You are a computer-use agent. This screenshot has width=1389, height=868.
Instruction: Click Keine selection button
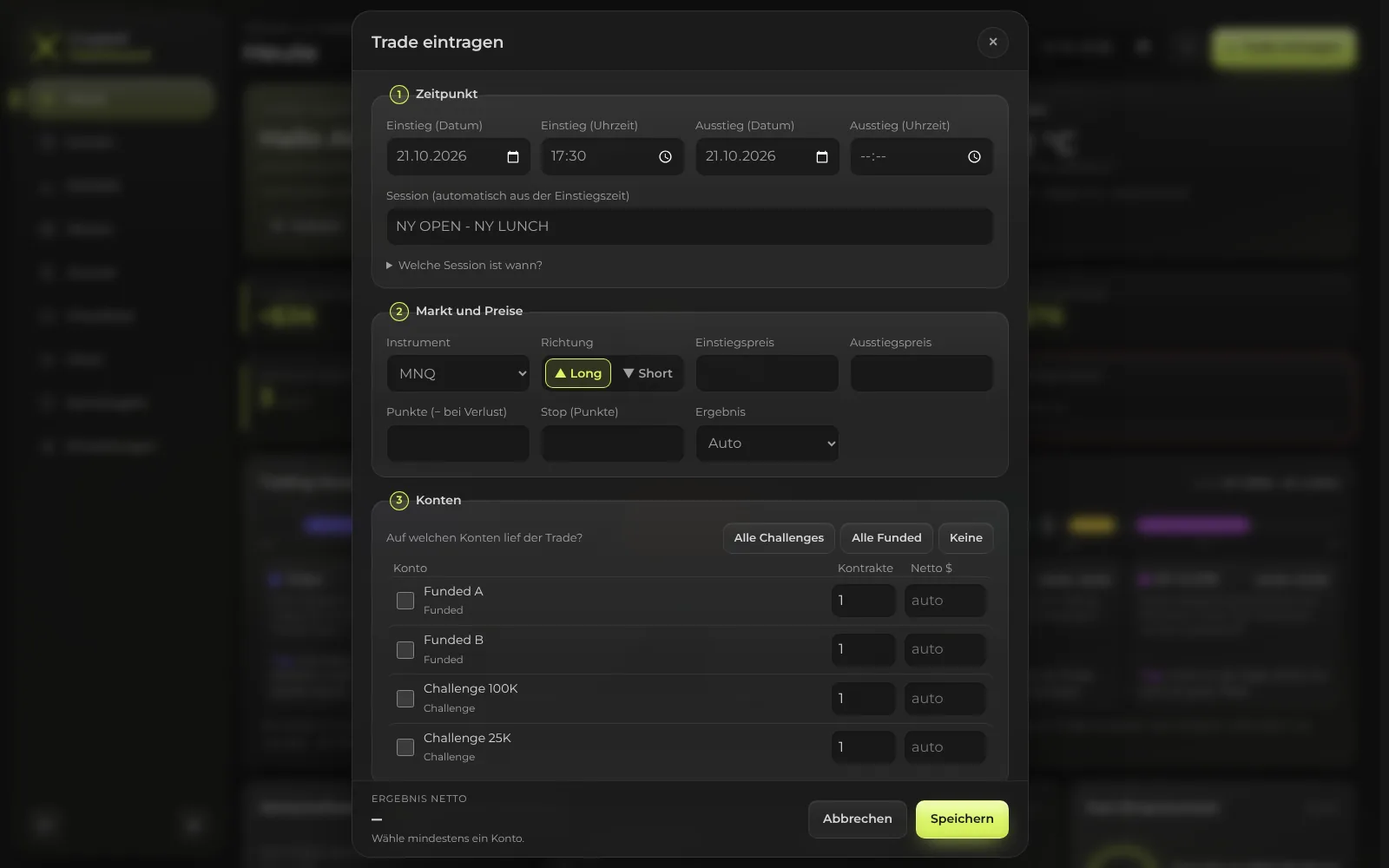coord(966,538)
